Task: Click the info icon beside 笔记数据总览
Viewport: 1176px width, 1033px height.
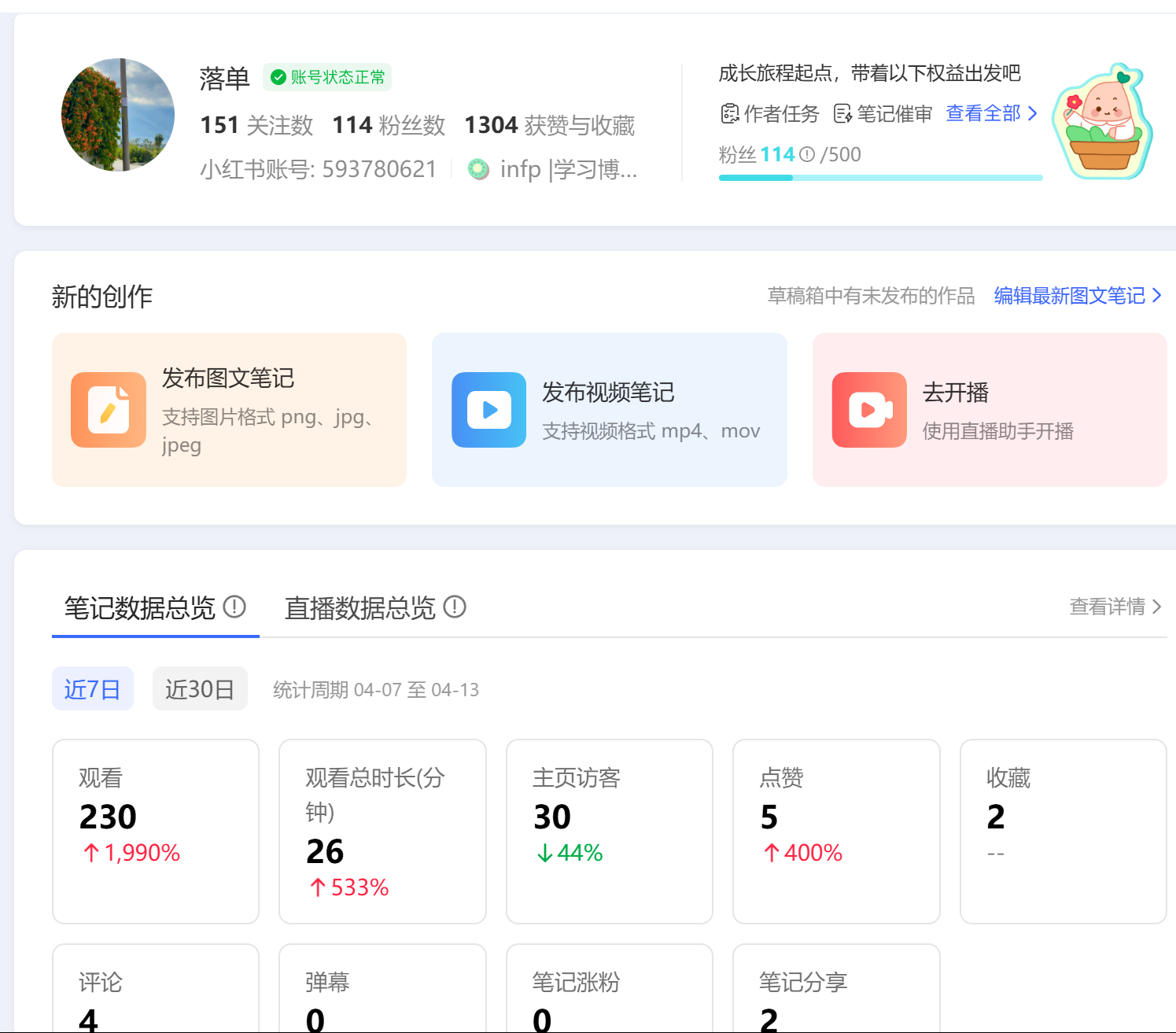Action: (234, 606)
